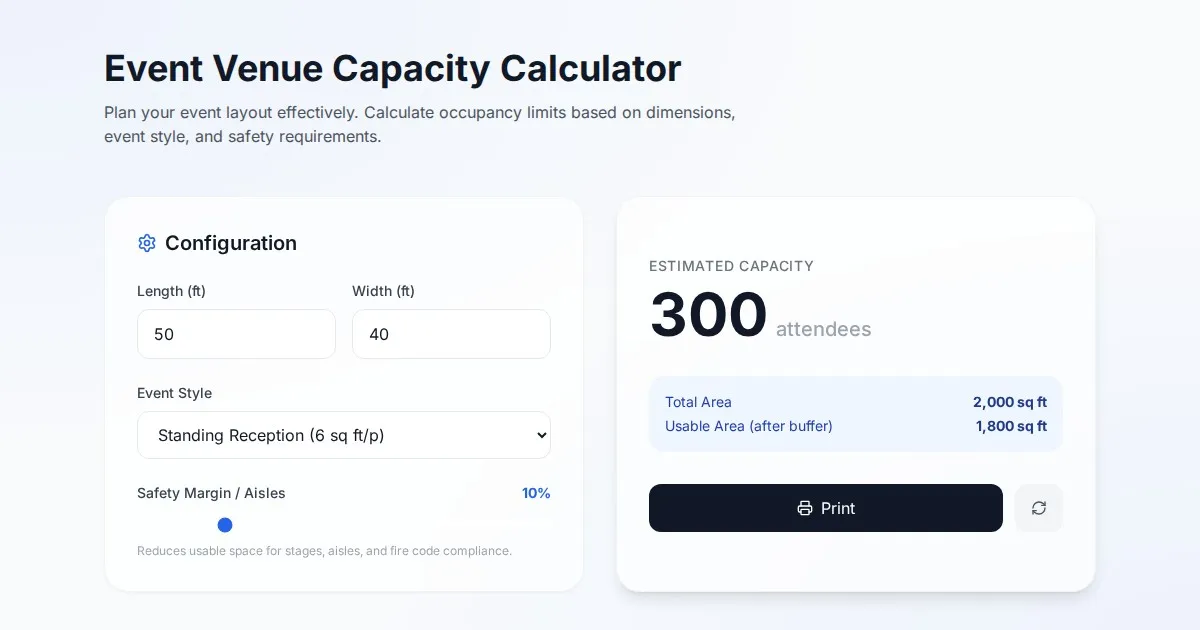This screenshot has width=1200, height=630.
Task: Click the Safety Margin / Aisles label
Action: click(x=211, y=493)
